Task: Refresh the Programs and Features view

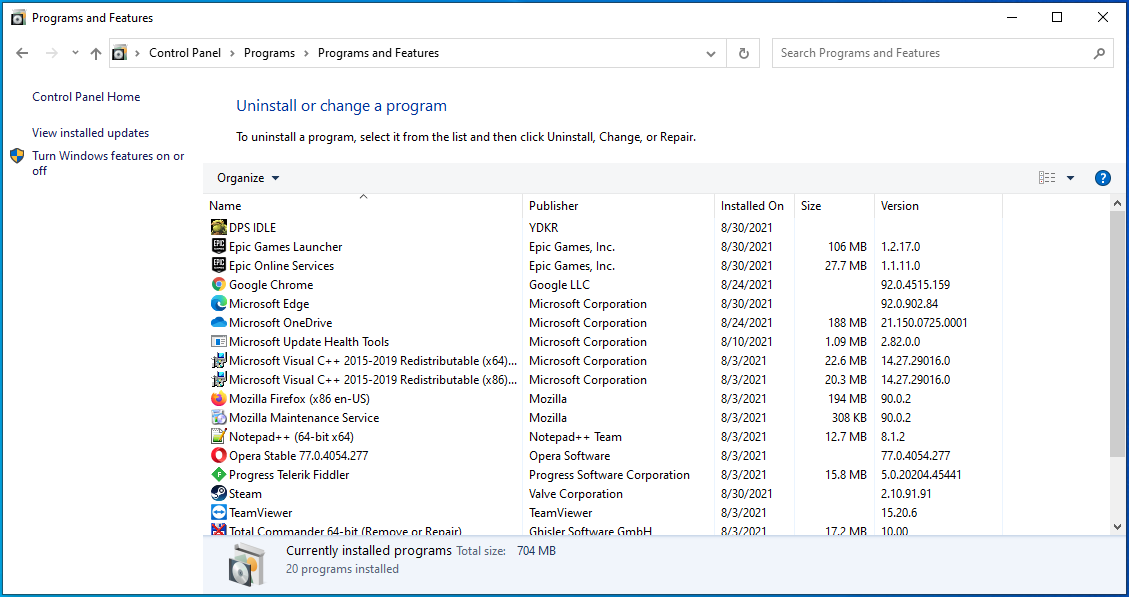Action: [743, 54]
